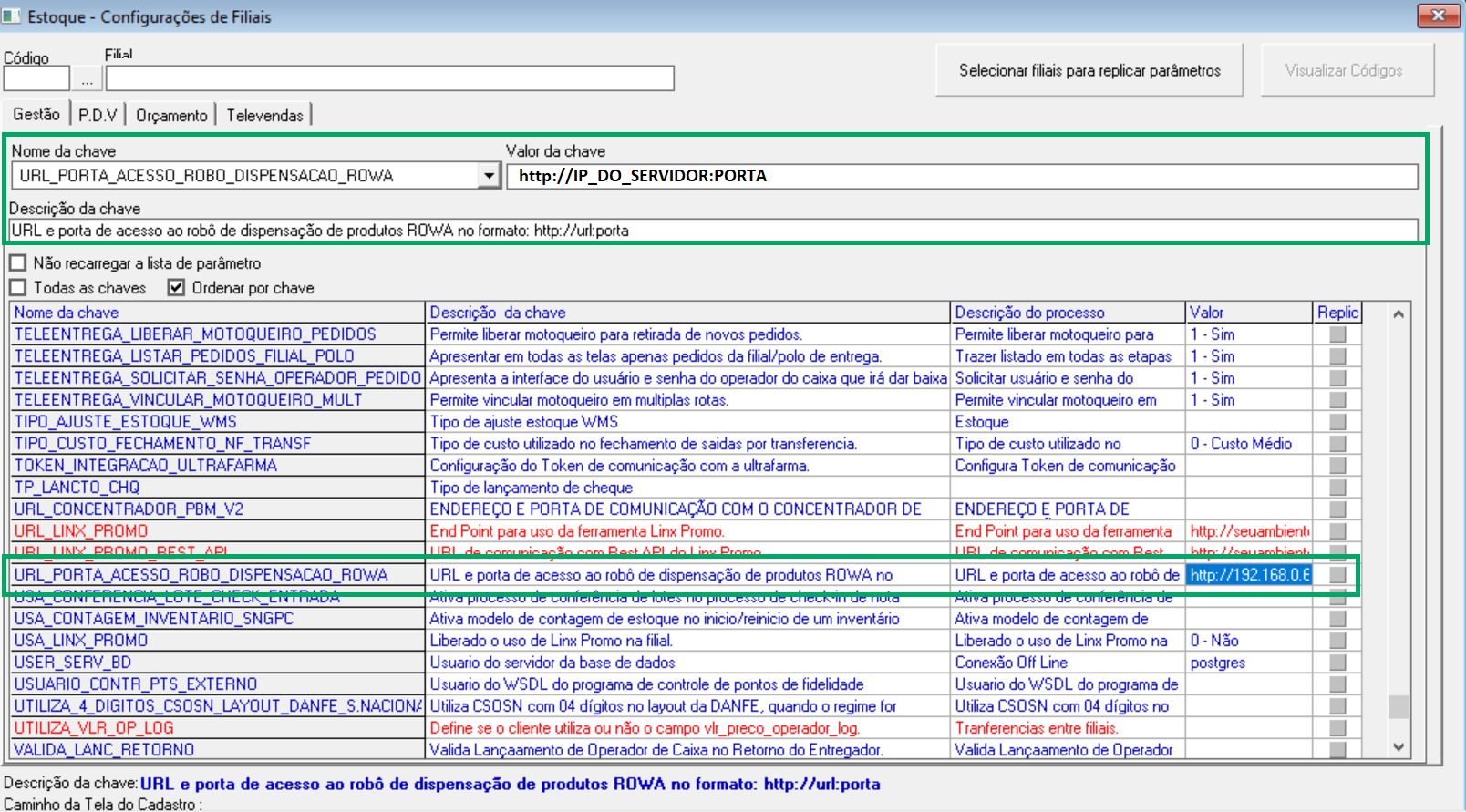Click the Estoque window title icon

(12, 15)
